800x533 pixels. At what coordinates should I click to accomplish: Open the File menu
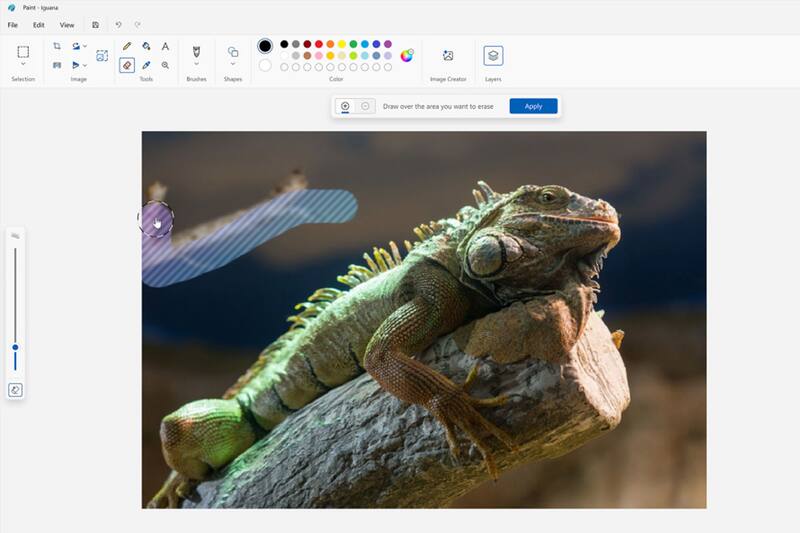pos(13,25)
